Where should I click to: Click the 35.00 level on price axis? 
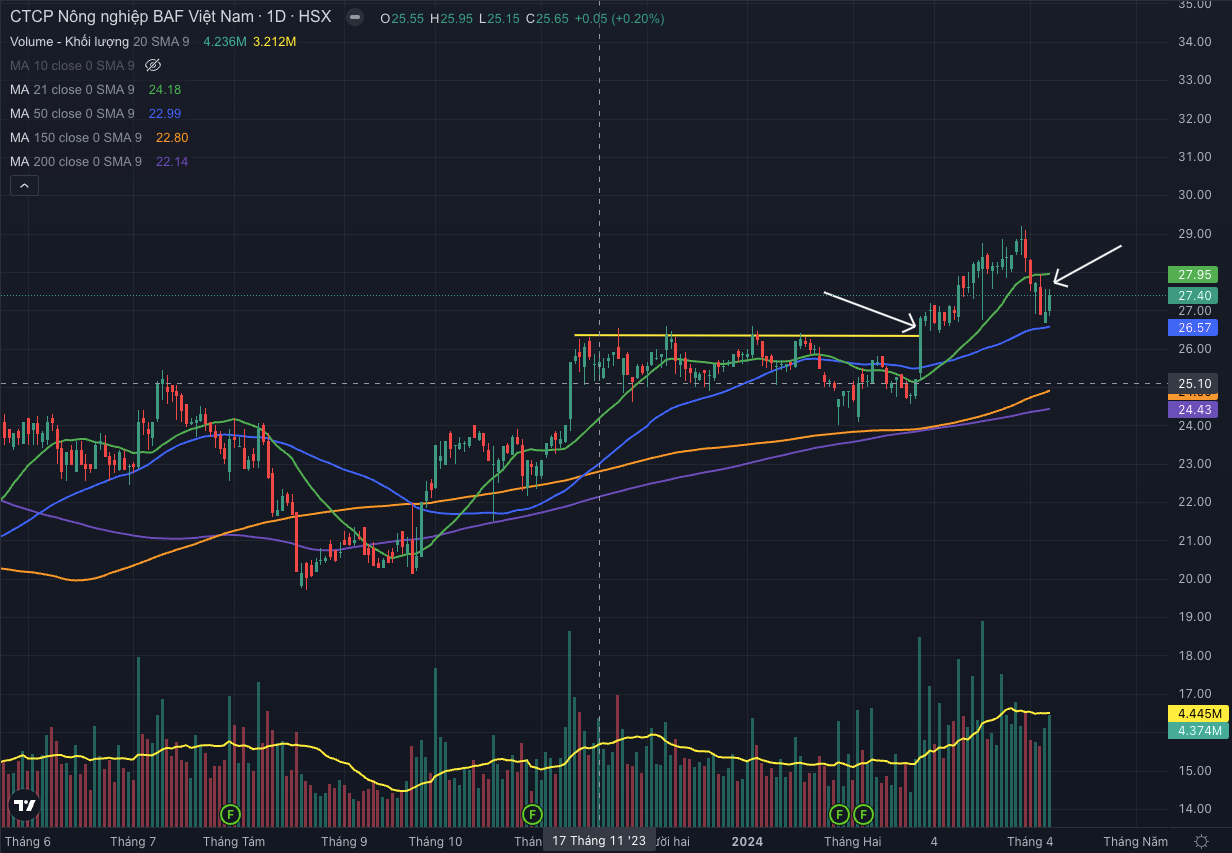[1195, 4]
